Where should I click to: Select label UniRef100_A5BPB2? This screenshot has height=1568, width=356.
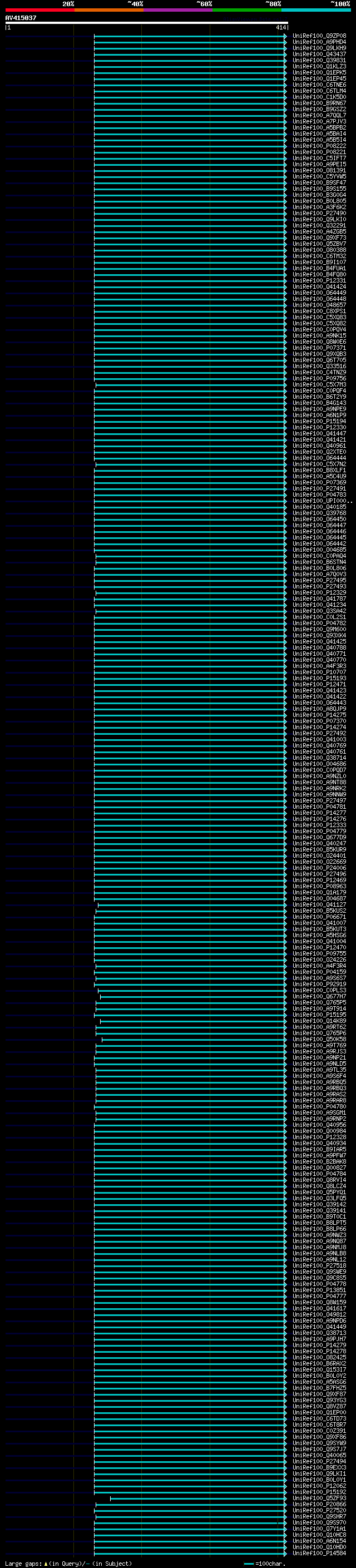coord(319,127)
